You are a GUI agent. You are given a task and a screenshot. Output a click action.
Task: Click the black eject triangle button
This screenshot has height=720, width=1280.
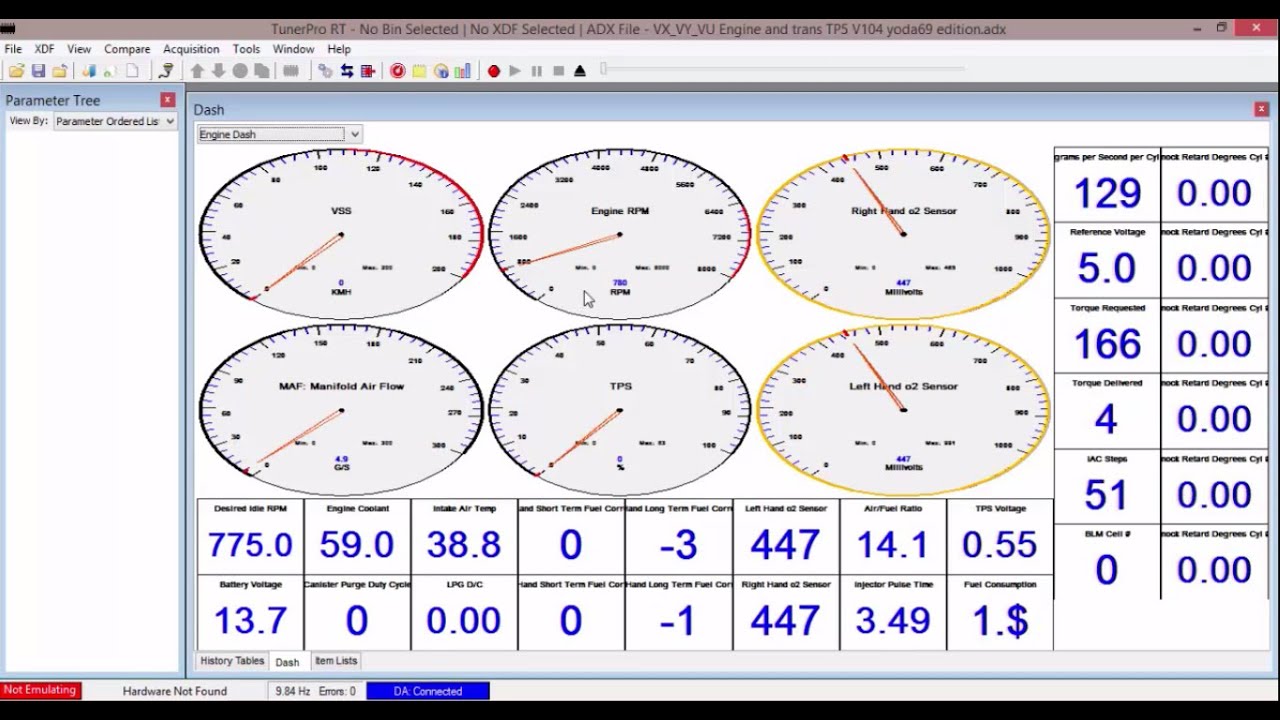pyautogui.click(x=580, y=71)
